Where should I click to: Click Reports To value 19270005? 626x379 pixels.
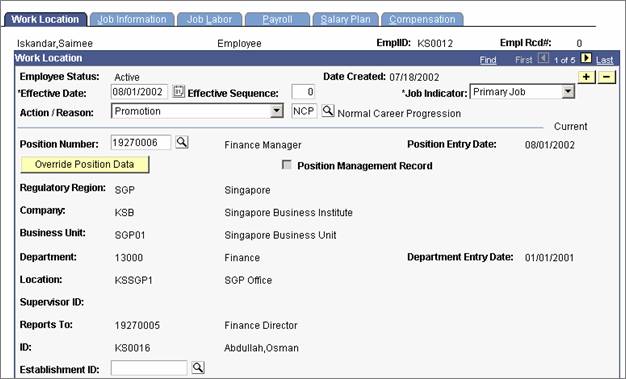point(137,325)
